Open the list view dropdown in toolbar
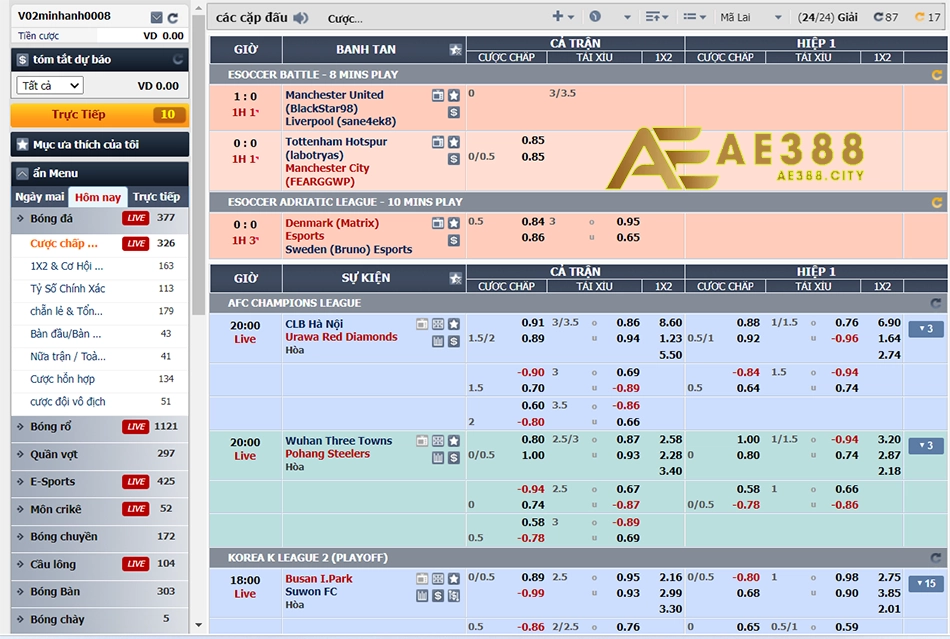Screen dimensions: 950x639 (x=694, y=17)
